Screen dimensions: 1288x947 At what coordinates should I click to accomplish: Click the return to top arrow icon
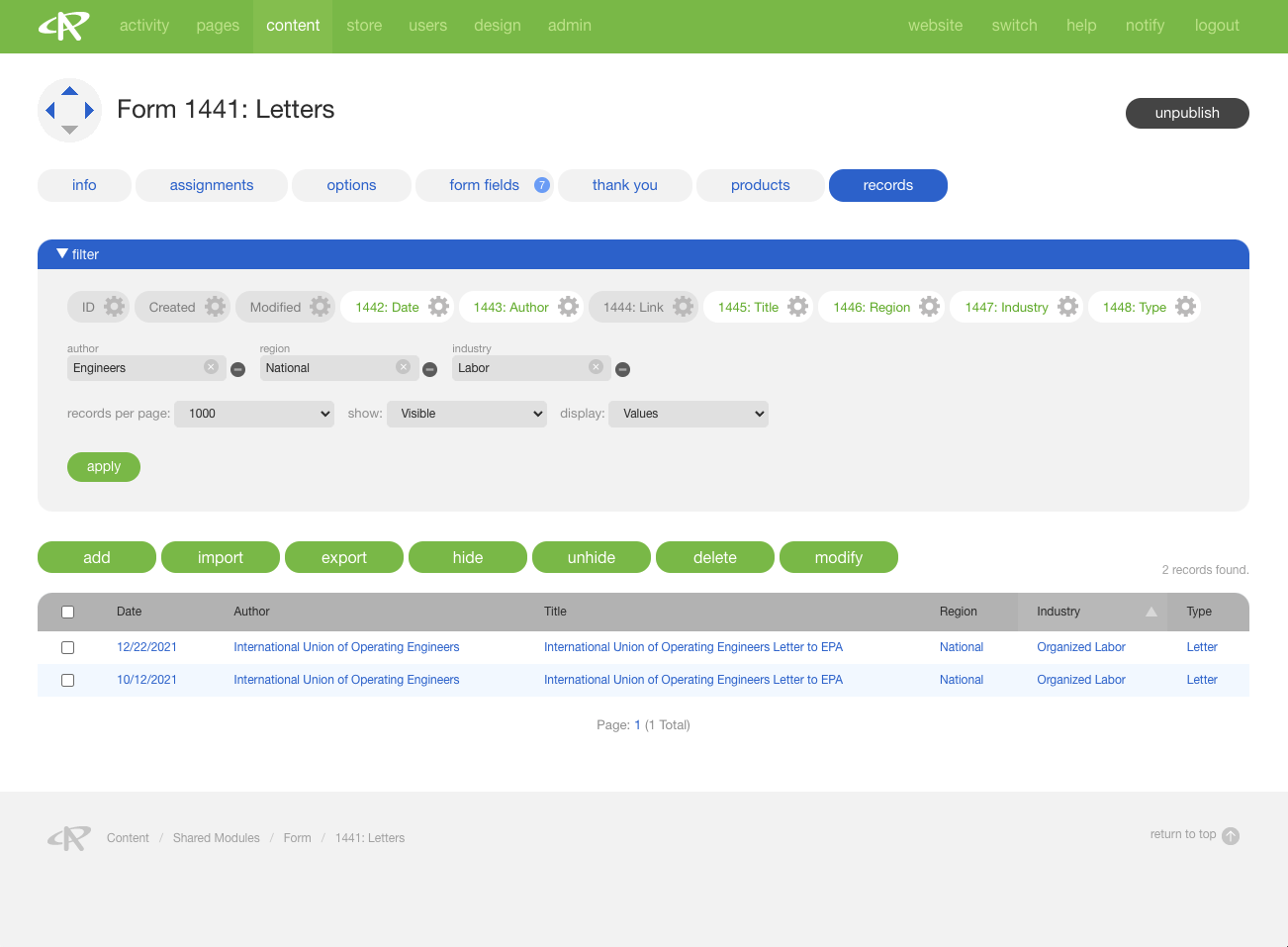[x=1231, y=836]
